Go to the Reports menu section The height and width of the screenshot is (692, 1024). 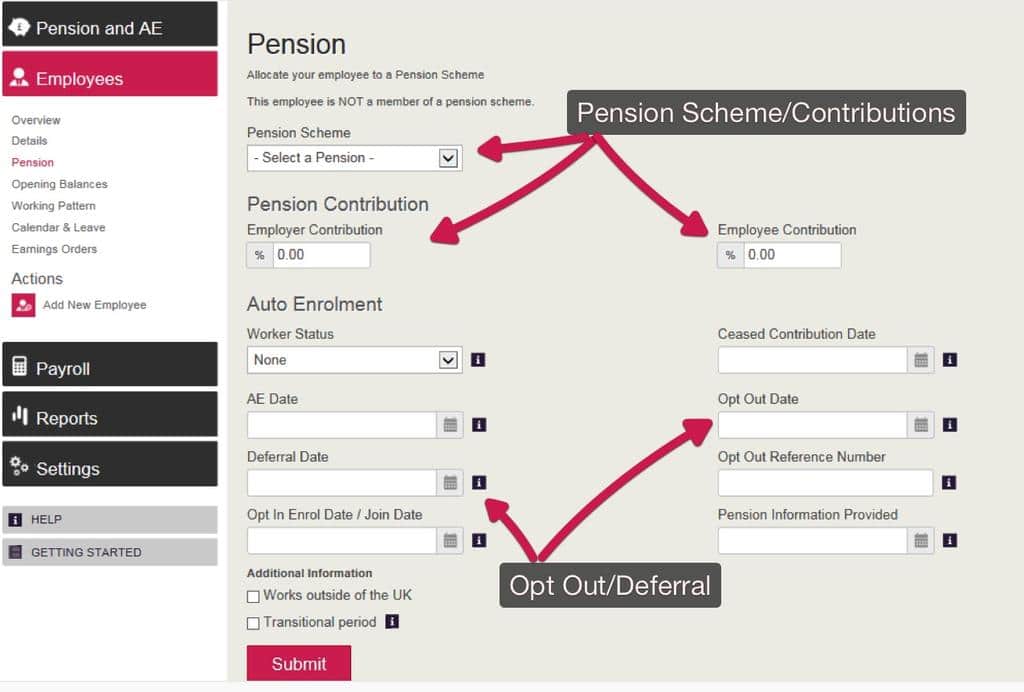click(110, 418)
